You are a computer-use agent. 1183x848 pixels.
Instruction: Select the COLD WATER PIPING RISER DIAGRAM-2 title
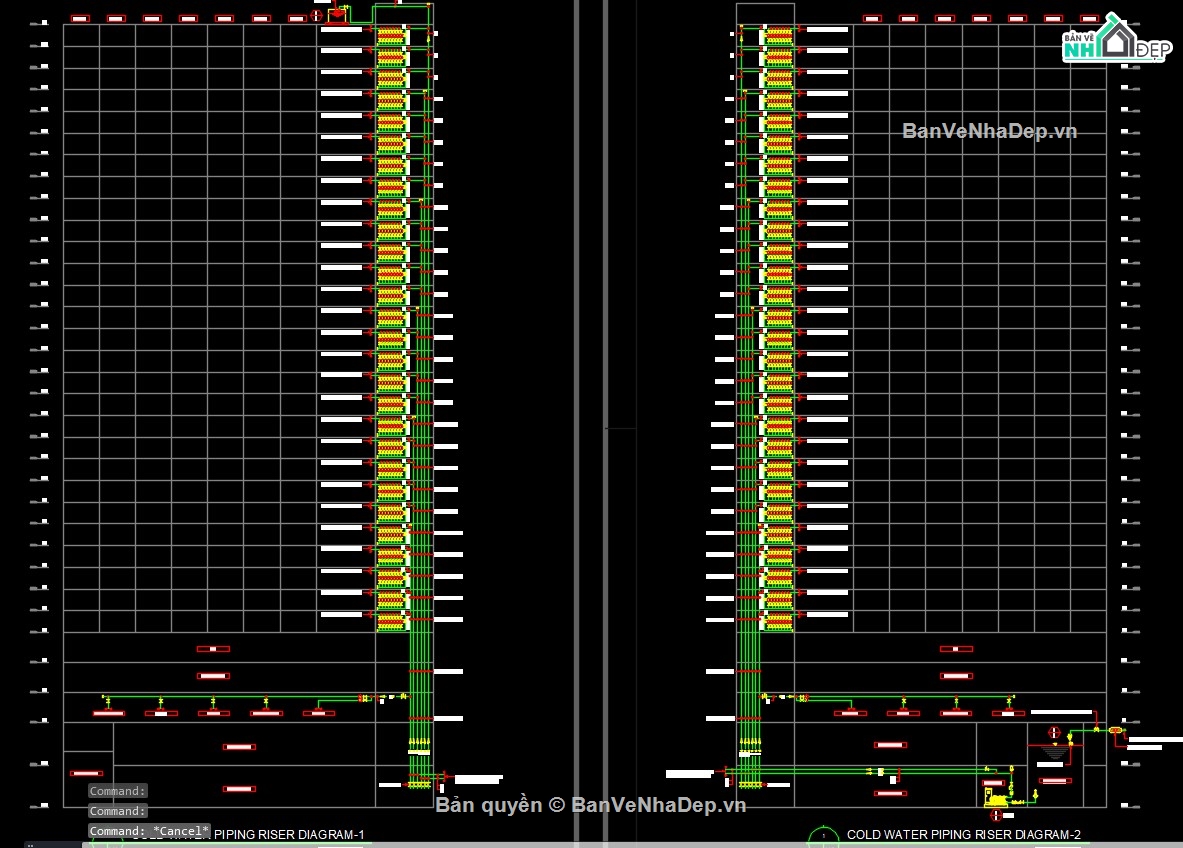[963, 834]
